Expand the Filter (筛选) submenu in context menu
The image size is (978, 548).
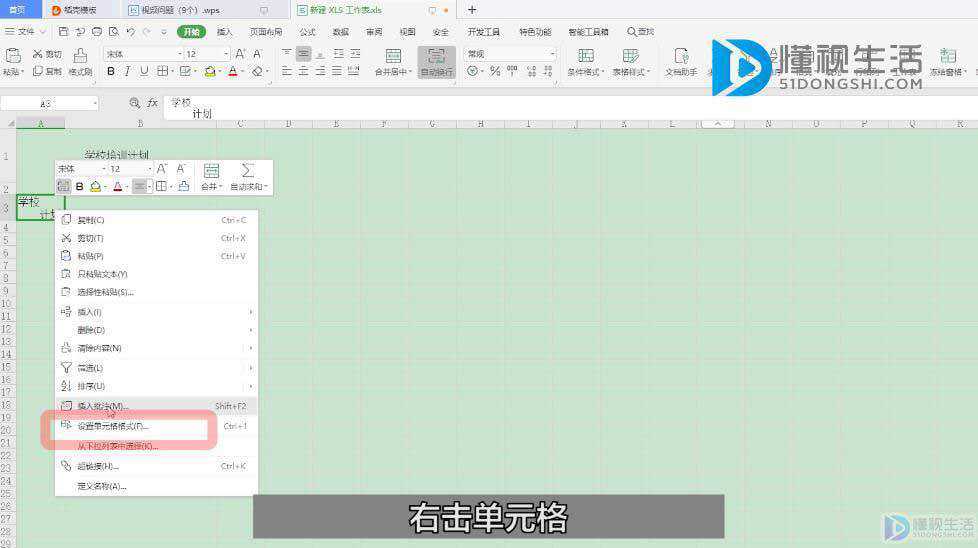coord(157,368)
